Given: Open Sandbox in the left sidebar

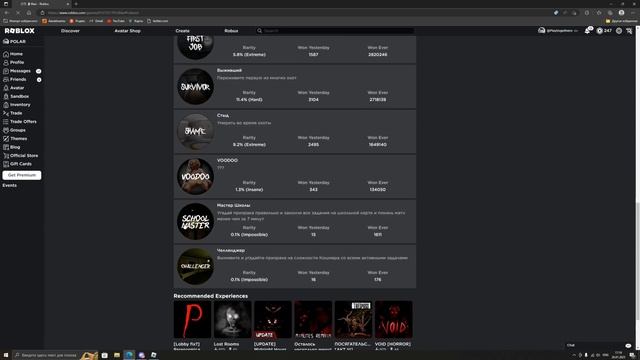Looking at the screenshot, I should coord(16,96).
